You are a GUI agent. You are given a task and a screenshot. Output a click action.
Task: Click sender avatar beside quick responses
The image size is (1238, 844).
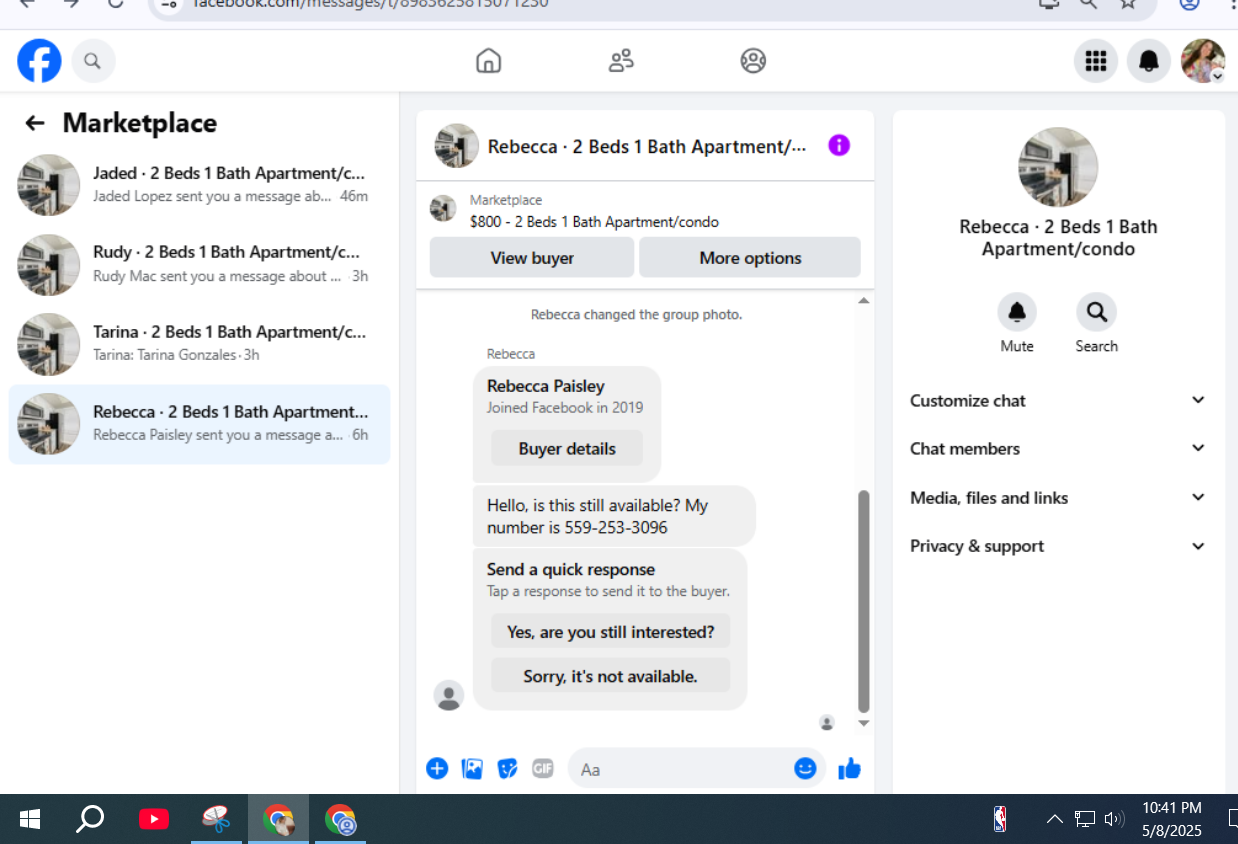[x=449, y=696]
